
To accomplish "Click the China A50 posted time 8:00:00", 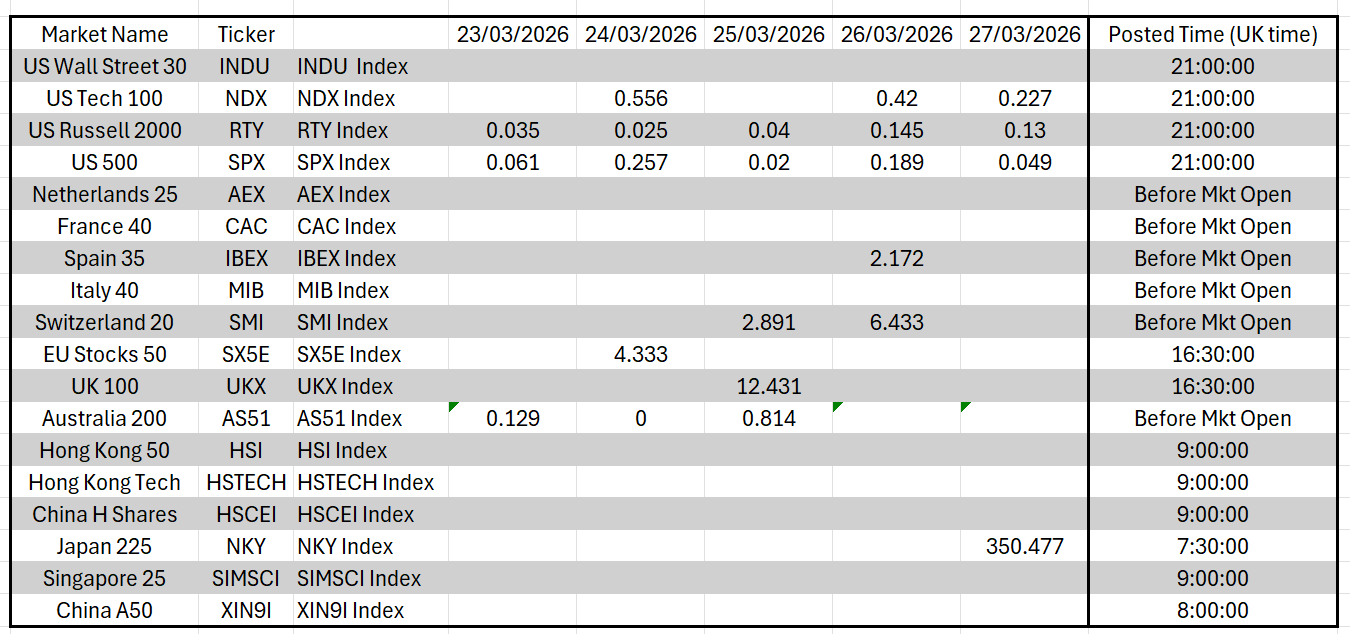I will [1212, 610].
